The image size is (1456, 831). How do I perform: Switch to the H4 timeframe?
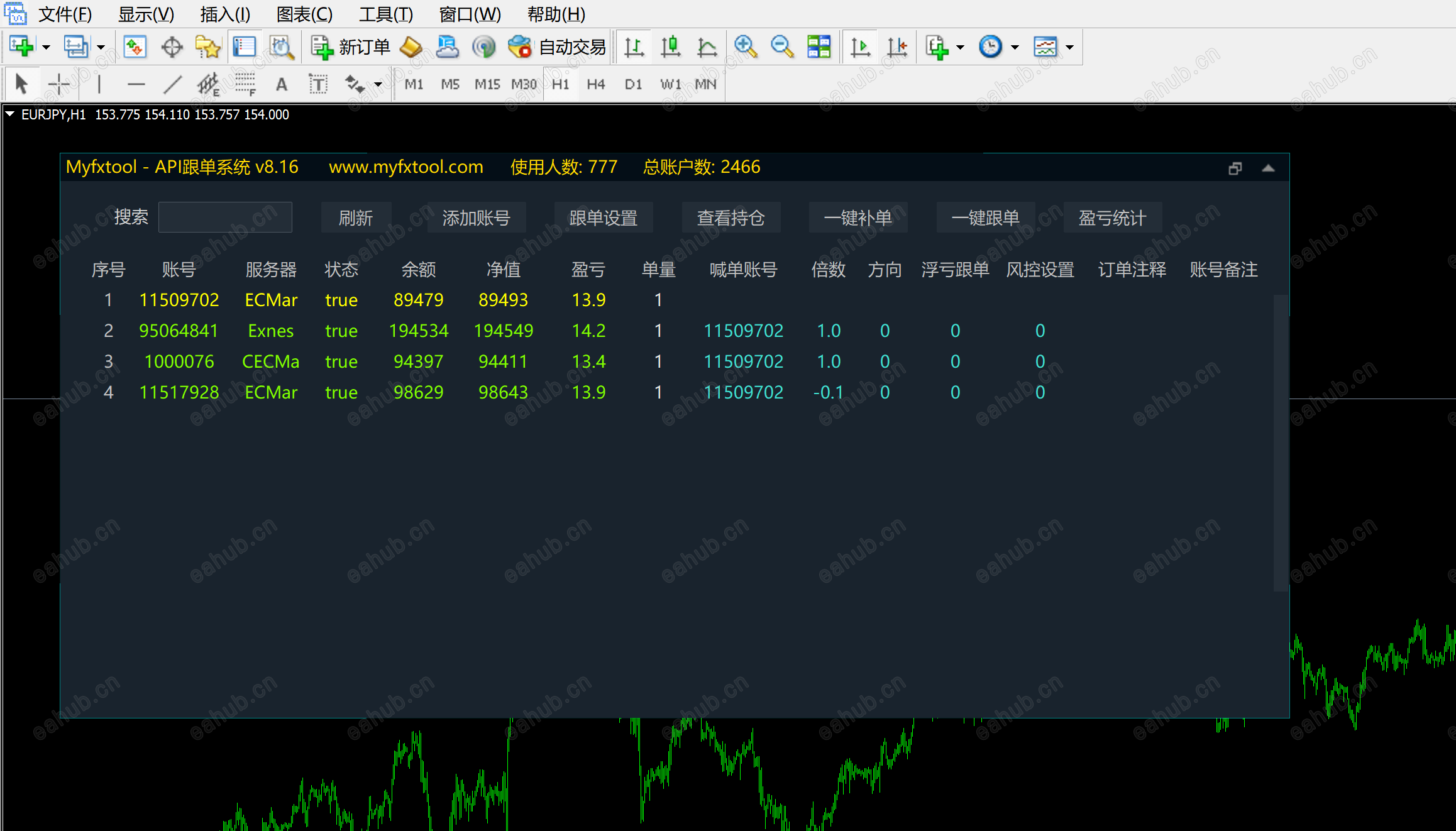click(596, 84)
